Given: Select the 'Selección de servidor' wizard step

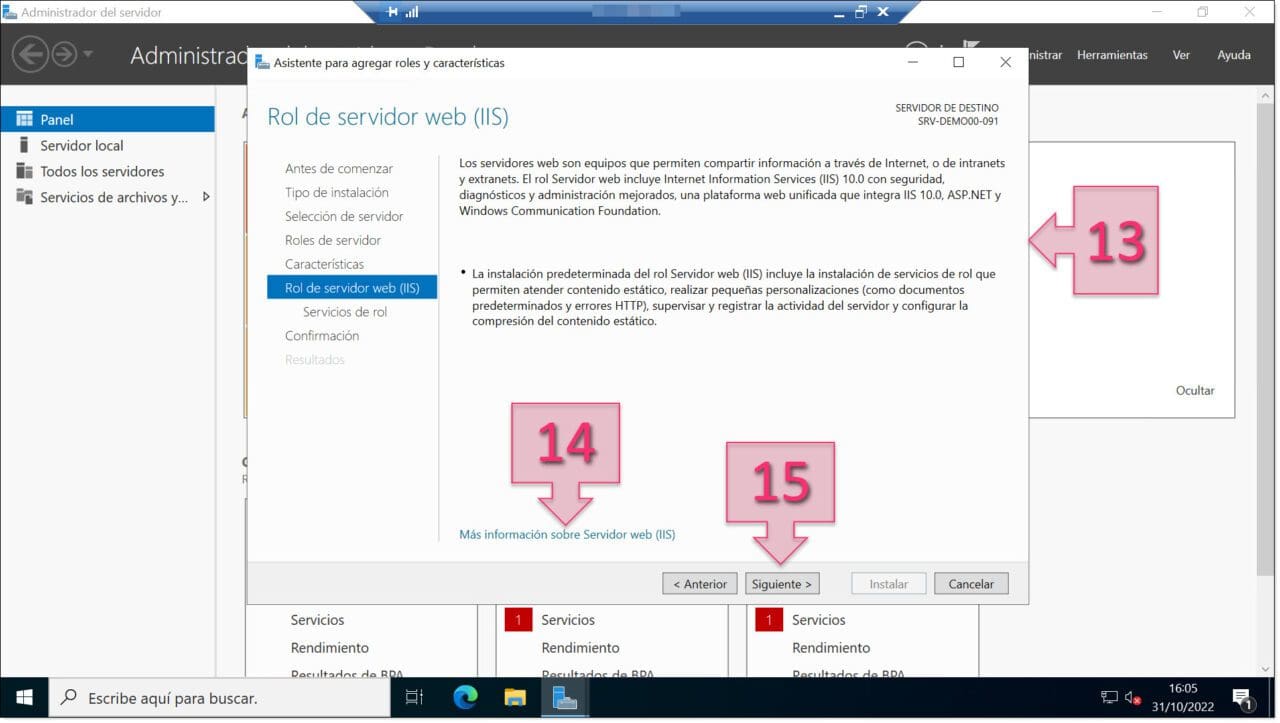Looking at the screenshot, I should (x=344, y=217).
